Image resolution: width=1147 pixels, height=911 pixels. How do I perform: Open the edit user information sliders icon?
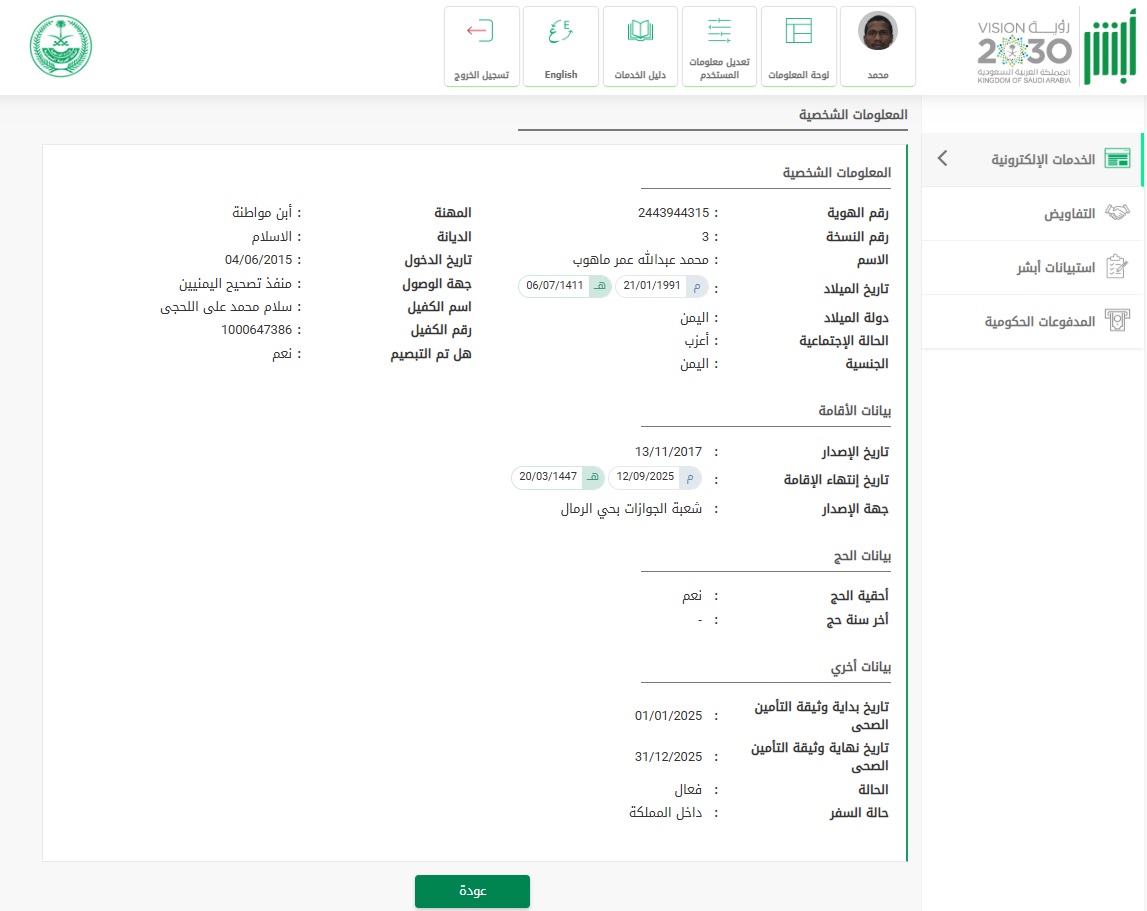click(x=720, y=31)
